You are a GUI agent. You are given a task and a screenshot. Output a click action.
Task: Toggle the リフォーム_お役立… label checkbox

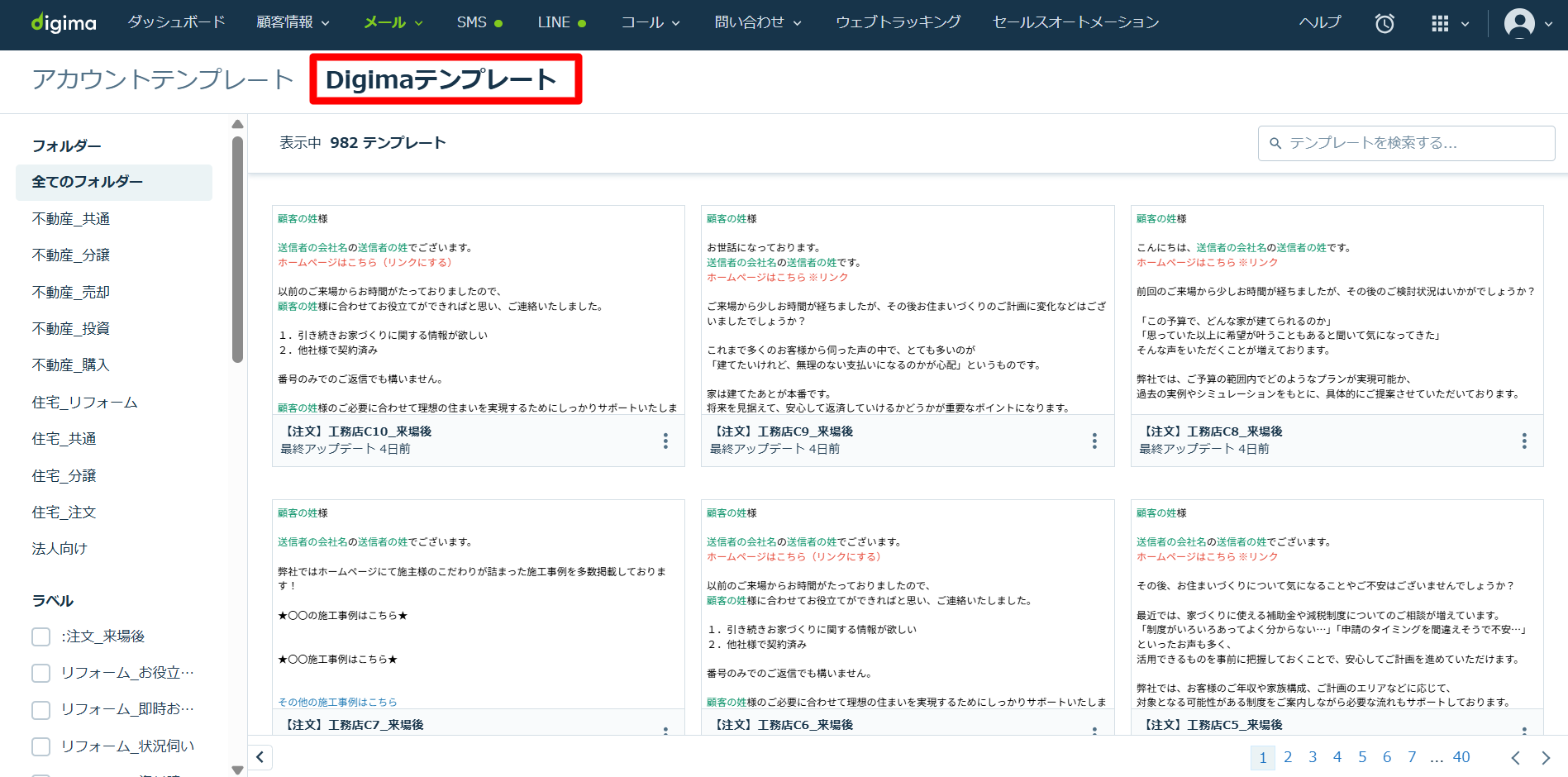41,673
